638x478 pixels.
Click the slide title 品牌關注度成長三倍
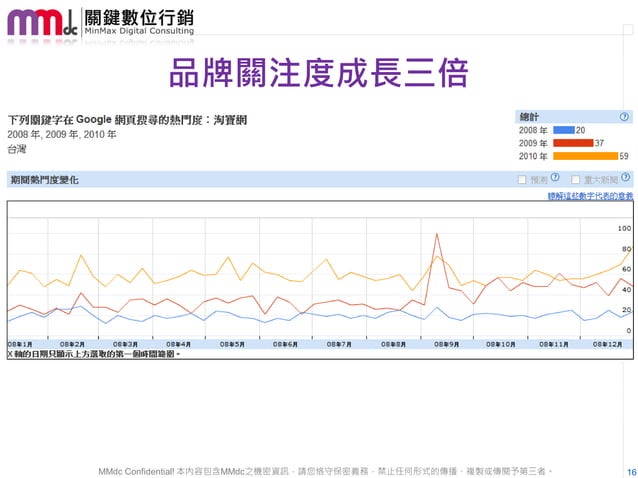coord(319,72)
